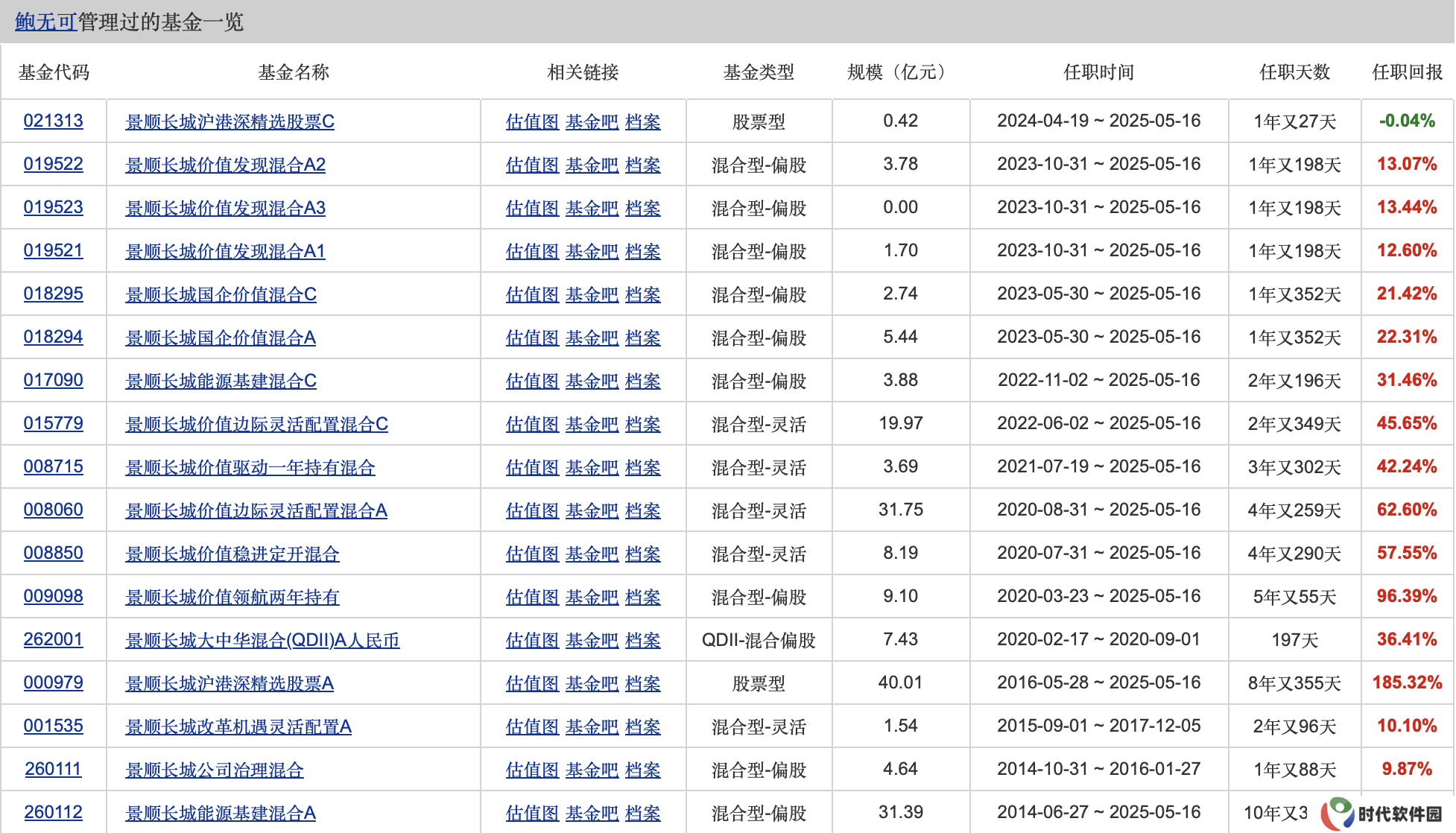Select the 8年又355天 tenure cell
Image resolution: width=1456 pixels, height=833 pixels.
coord(1295,683)
